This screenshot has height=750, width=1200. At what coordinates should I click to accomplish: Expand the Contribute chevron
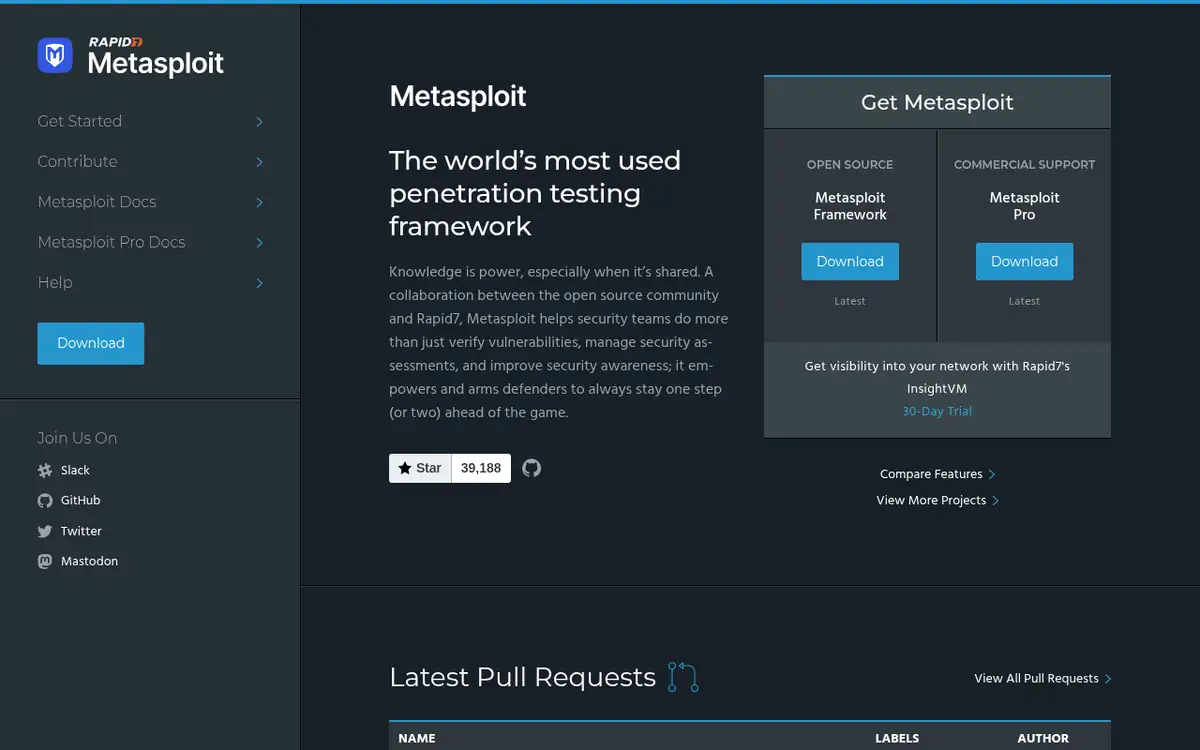pyautogui.click(x=259, y=162)
